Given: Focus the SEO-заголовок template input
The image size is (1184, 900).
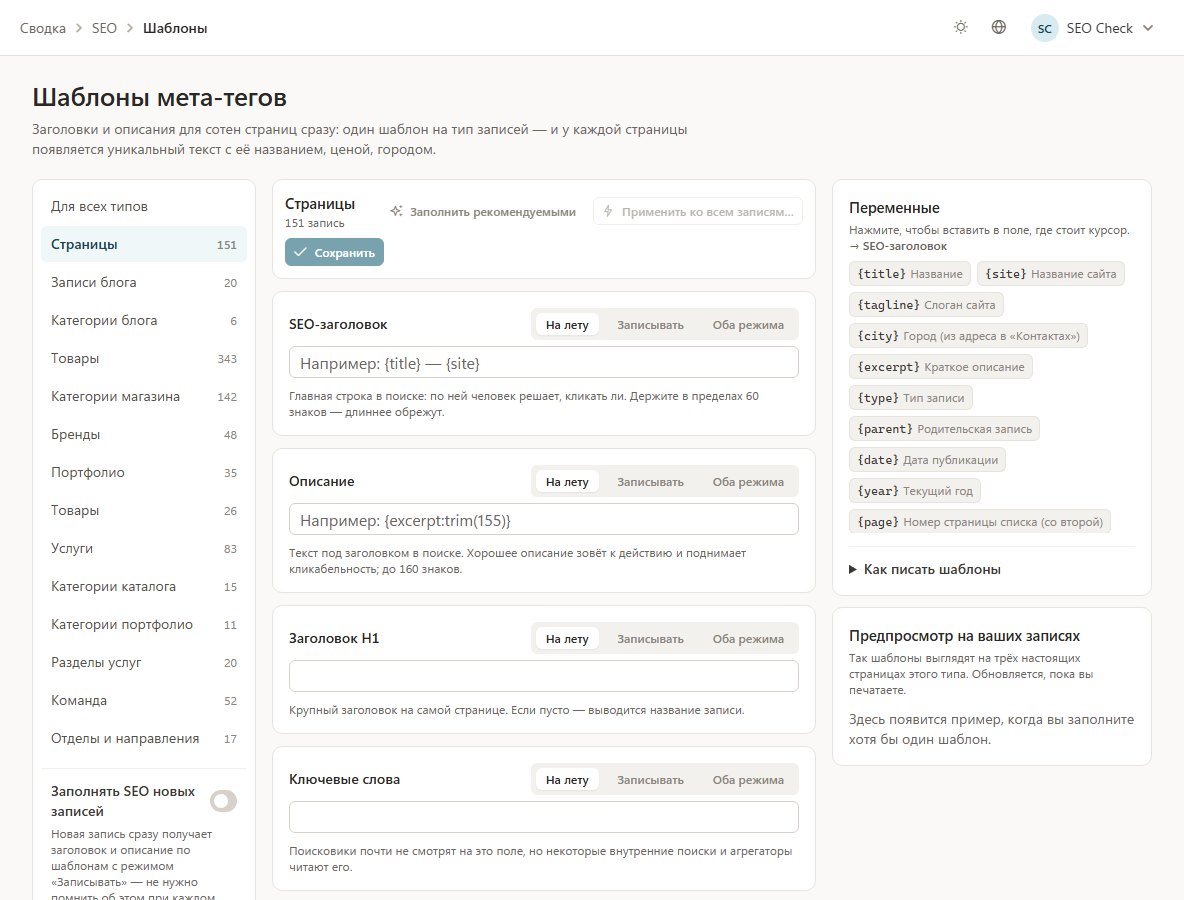Looking at the screenshot, I should coord(544,362).
